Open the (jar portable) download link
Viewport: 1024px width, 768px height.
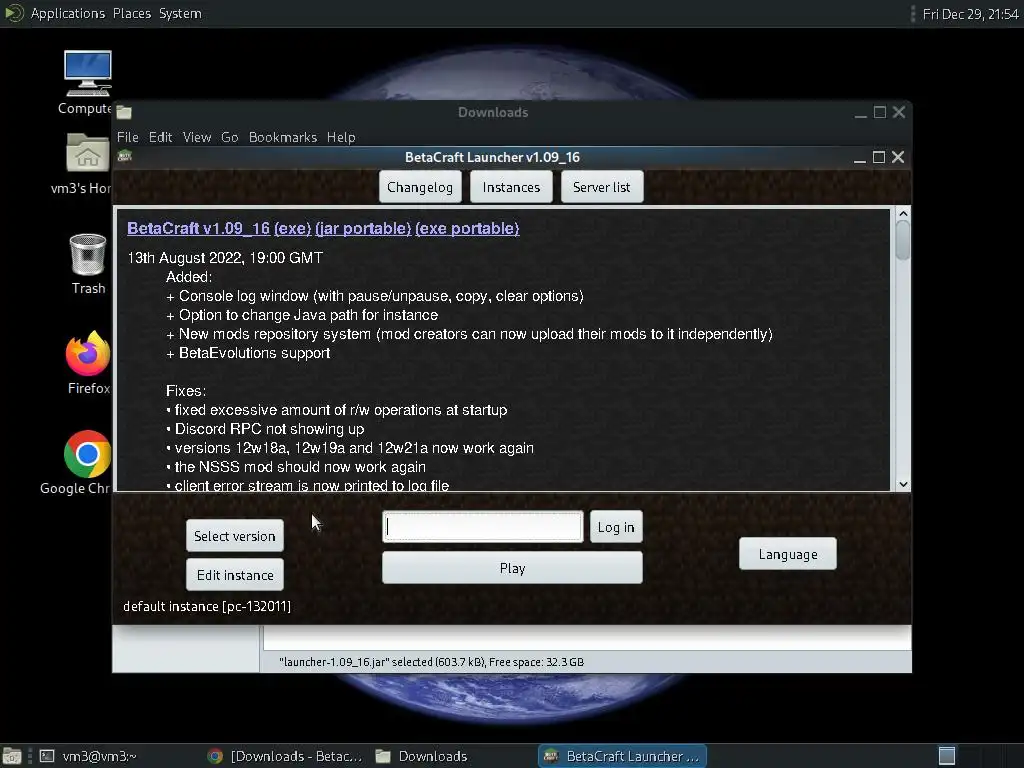[x=363, y=229]
